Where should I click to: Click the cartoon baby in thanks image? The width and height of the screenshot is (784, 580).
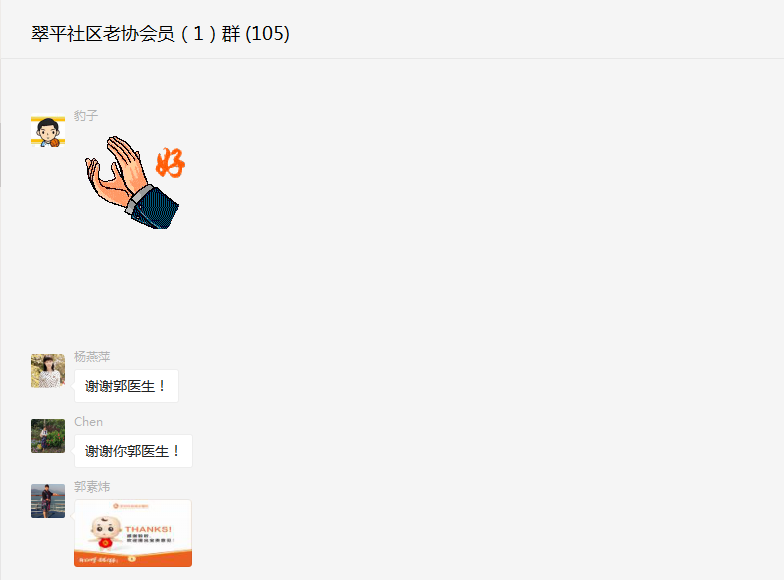pos(106,532)
